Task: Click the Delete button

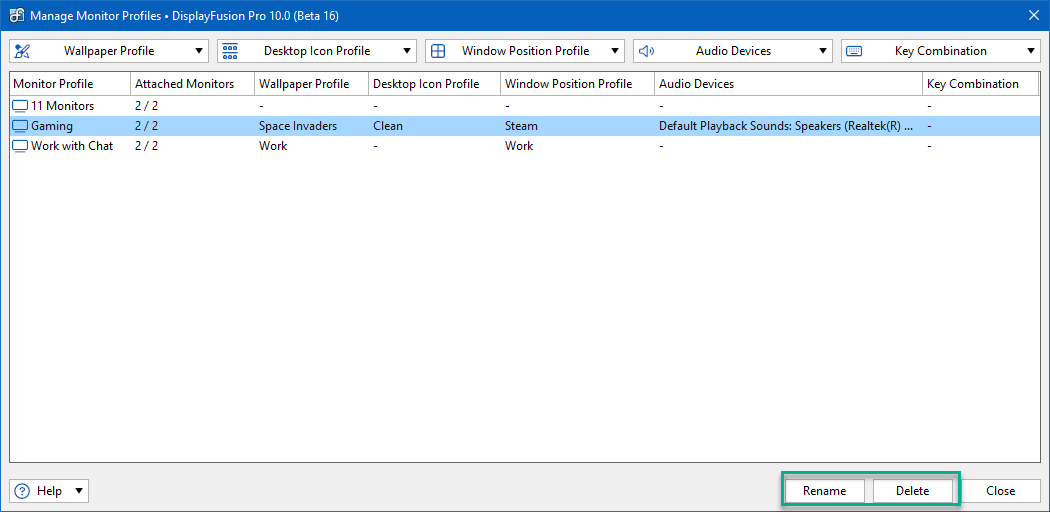Action: coord(913,491)
